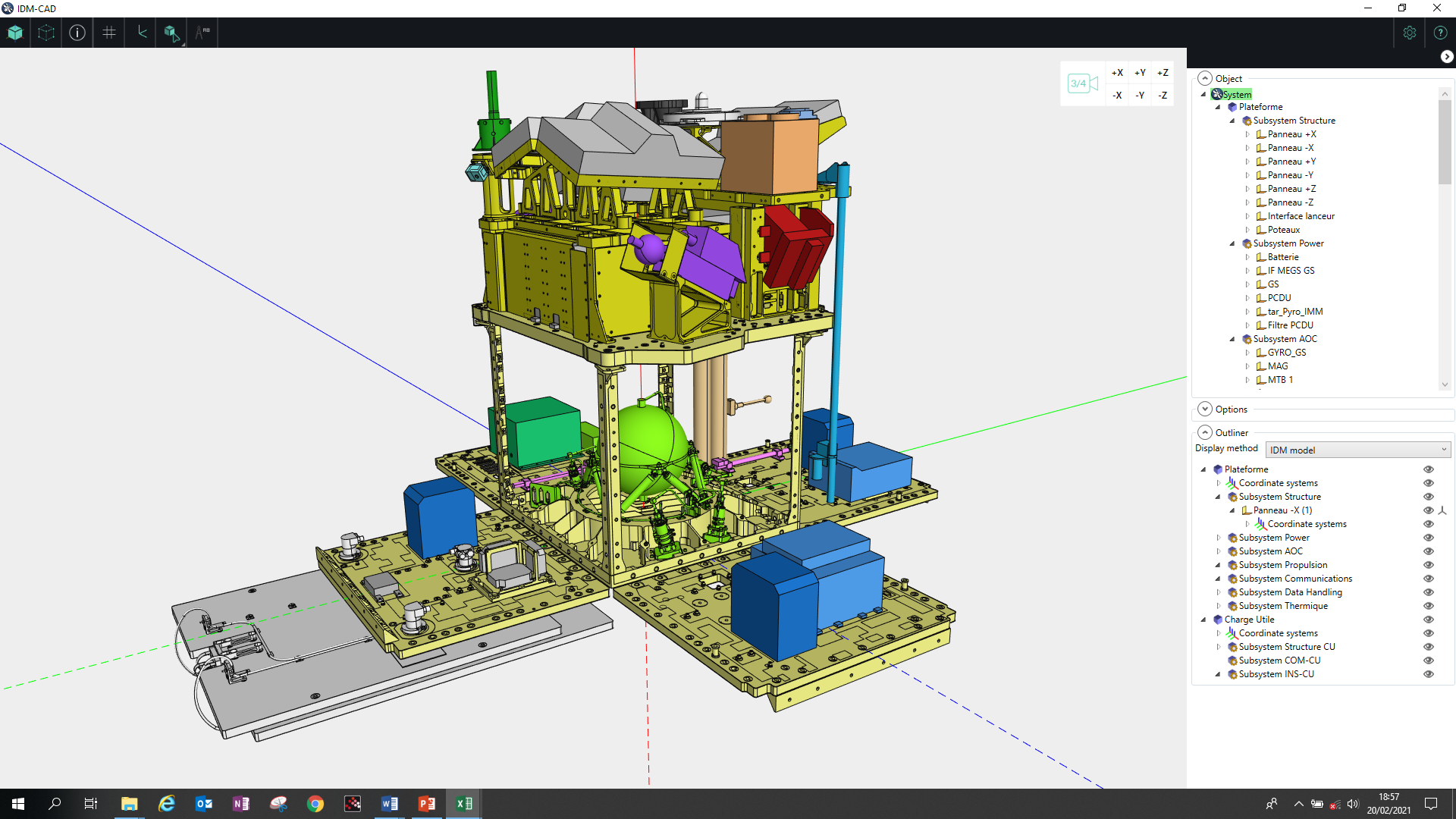Screen dimensions: 1456x819
Task: Switch to +X view
Action: 1117,73
